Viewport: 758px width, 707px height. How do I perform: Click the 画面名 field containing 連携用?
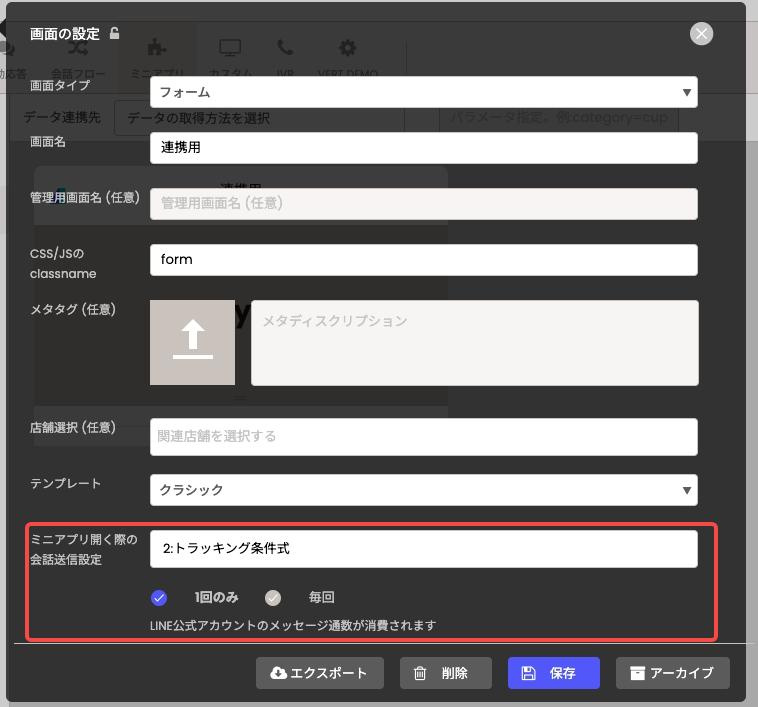[423, 148]
